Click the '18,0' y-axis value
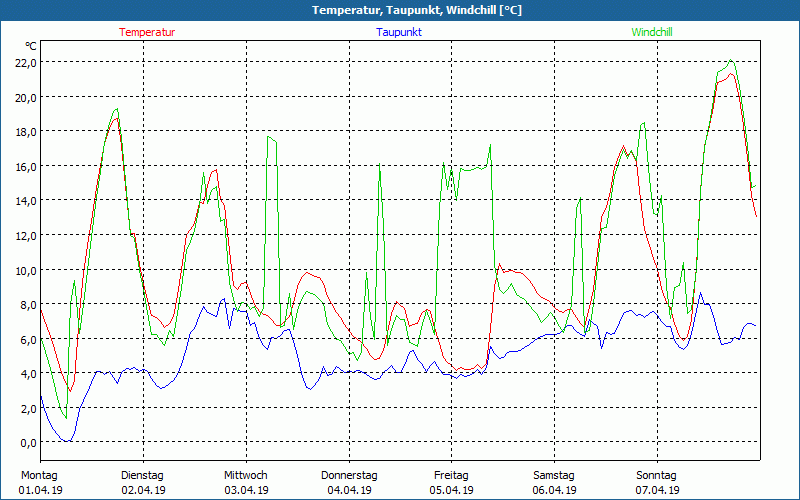This screenshot has height=500, width=800. tap(26, 132)
